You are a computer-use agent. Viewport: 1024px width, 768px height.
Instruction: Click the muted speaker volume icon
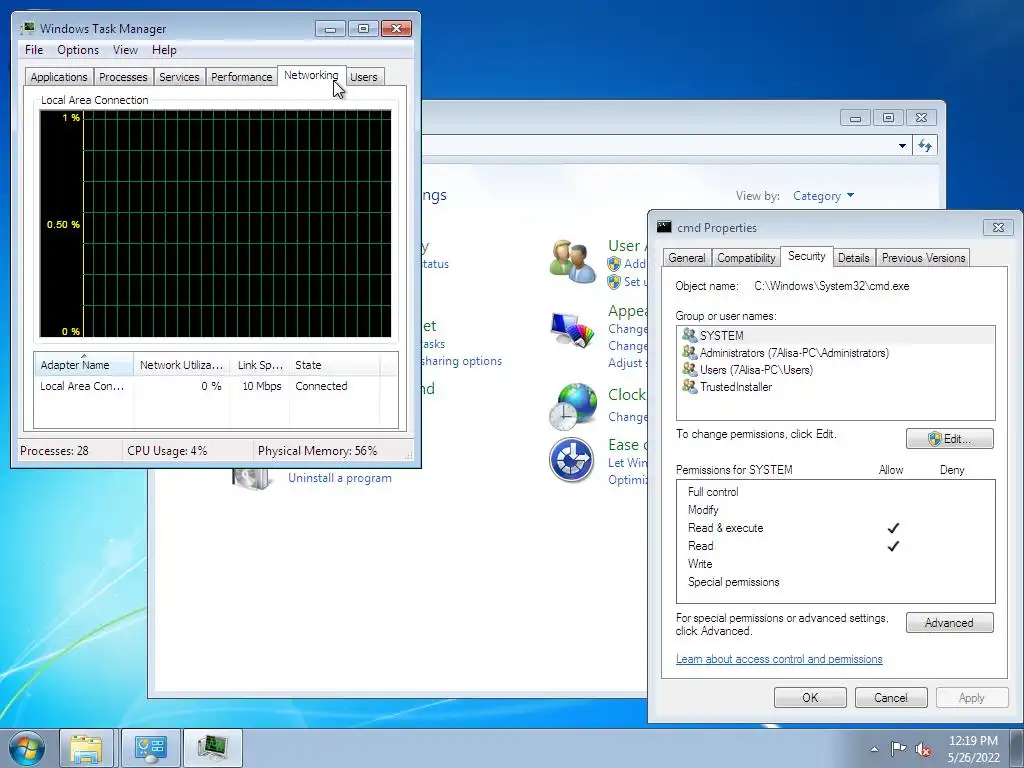pos(923,749)
